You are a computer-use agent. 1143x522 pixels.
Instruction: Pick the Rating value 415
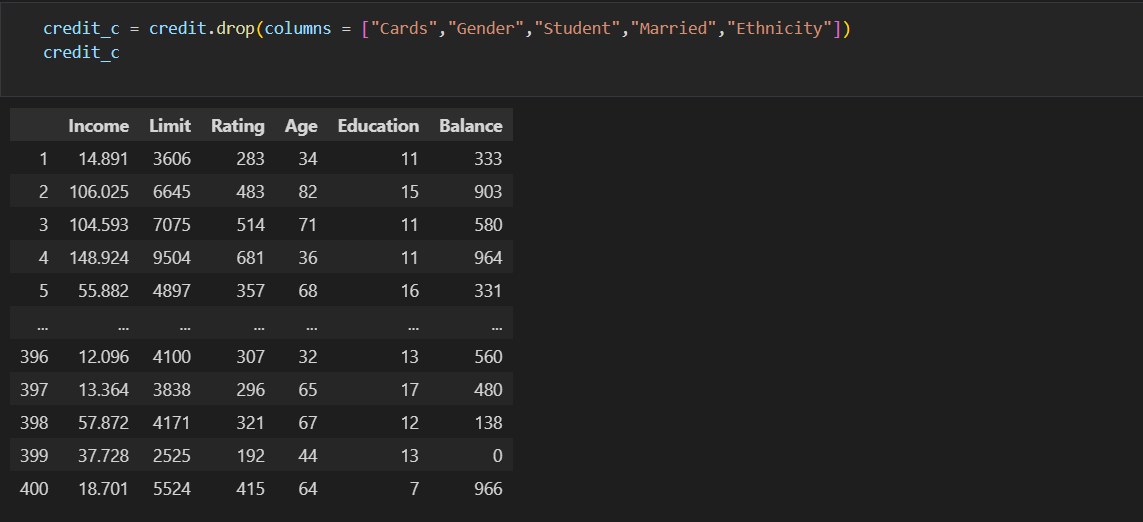click(251, 488)
